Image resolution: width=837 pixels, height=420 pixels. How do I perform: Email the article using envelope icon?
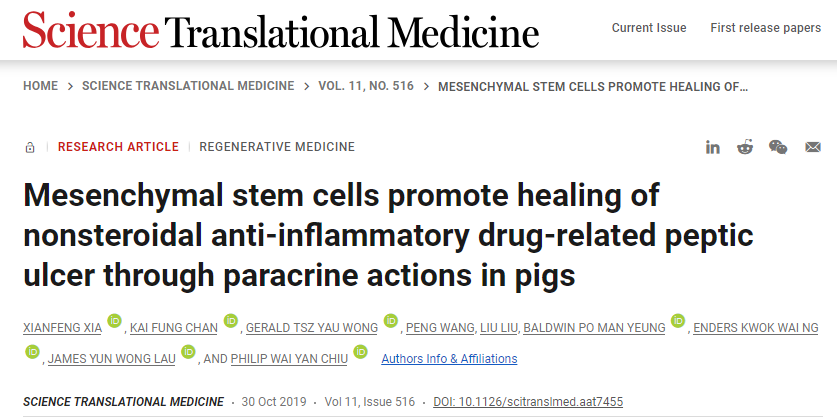813,147
